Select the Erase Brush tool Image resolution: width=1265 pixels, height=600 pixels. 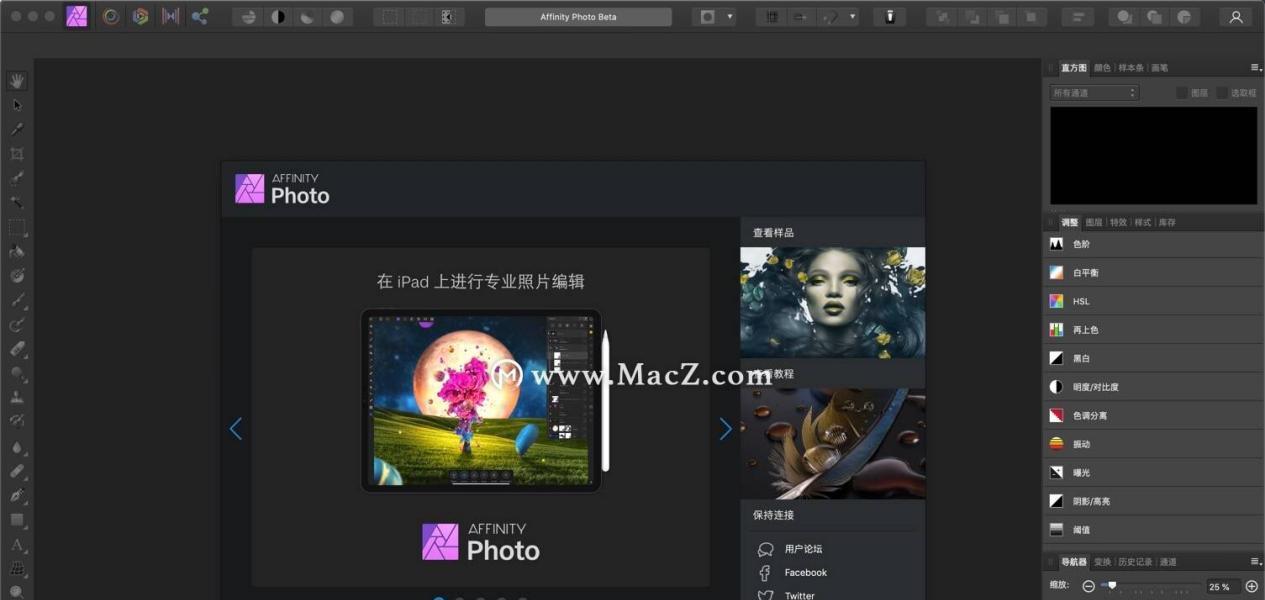17,349
